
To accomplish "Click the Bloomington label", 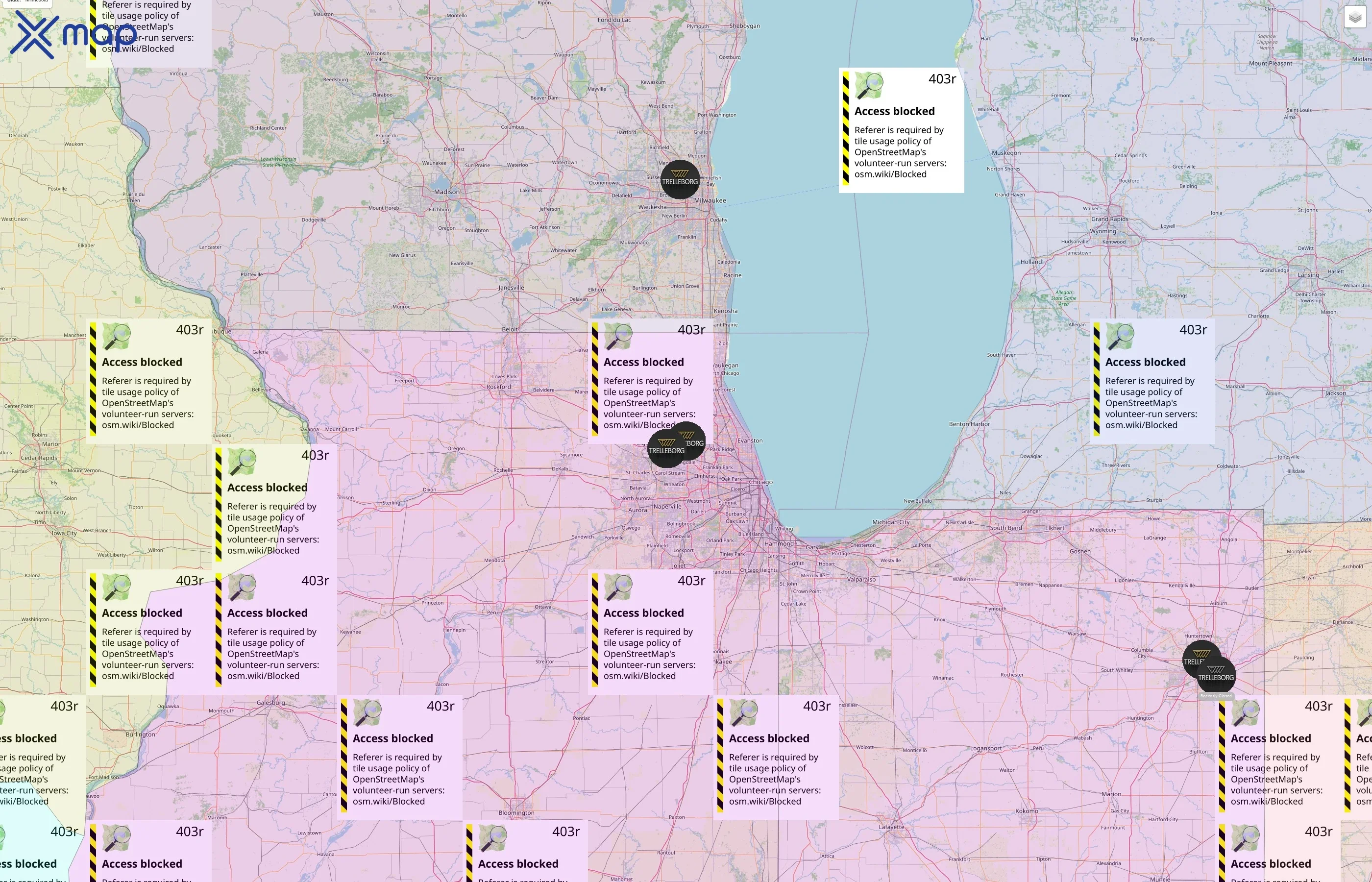I will (516, 813).
